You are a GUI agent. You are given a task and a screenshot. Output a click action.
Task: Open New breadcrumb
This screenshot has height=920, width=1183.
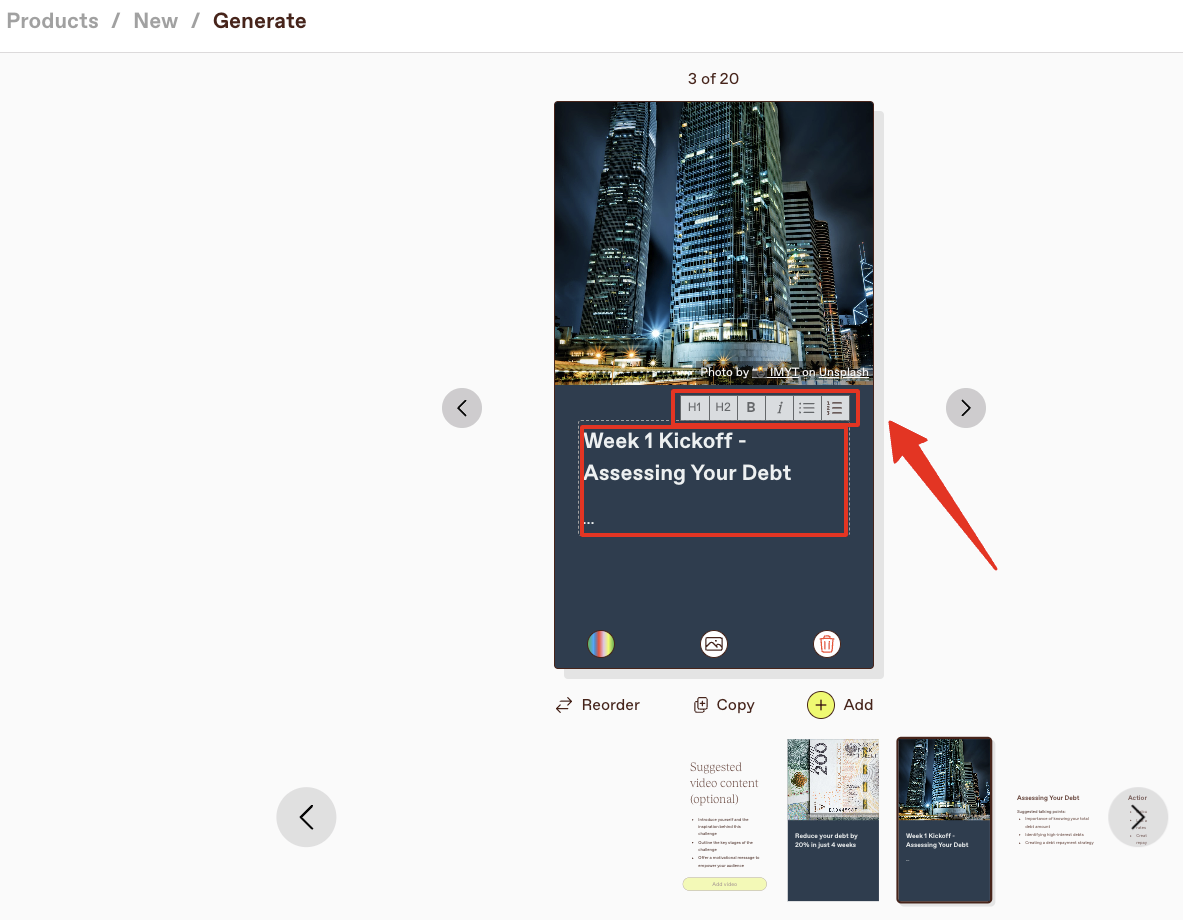pyautogui.click(x=155, y=21)
